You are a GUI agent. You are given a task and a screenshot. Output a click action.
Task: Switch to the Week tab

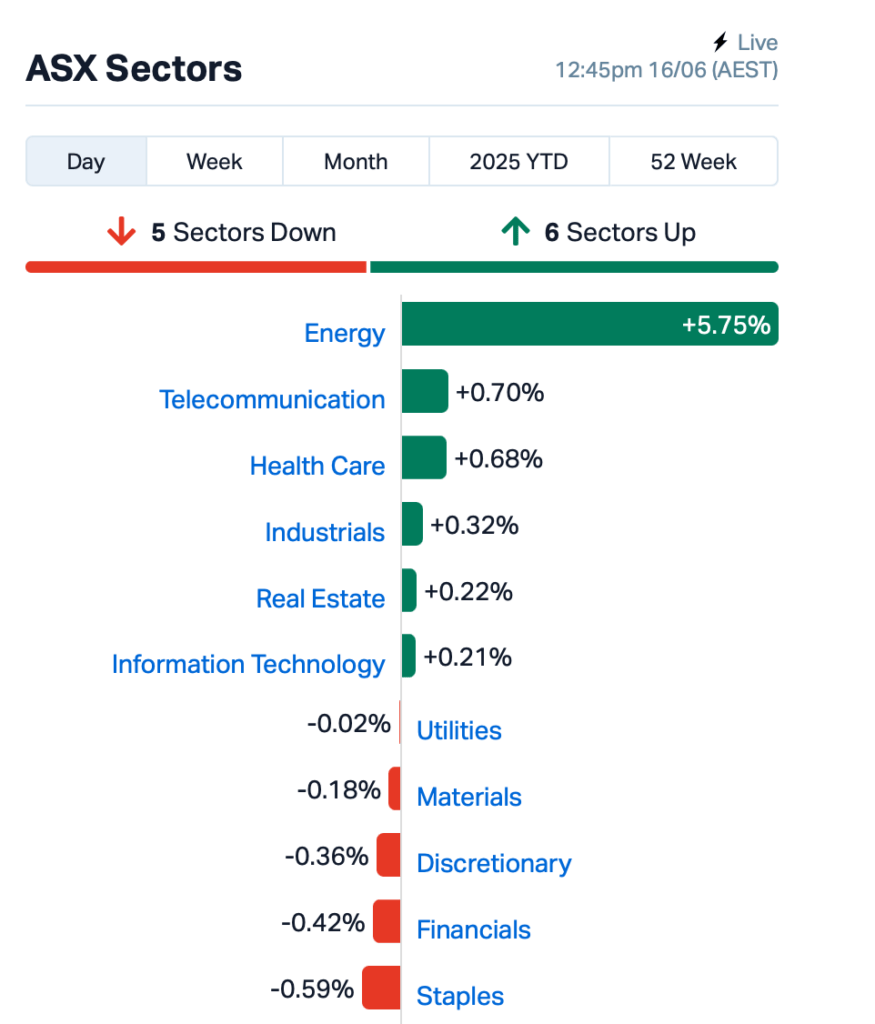click(214, 161)
